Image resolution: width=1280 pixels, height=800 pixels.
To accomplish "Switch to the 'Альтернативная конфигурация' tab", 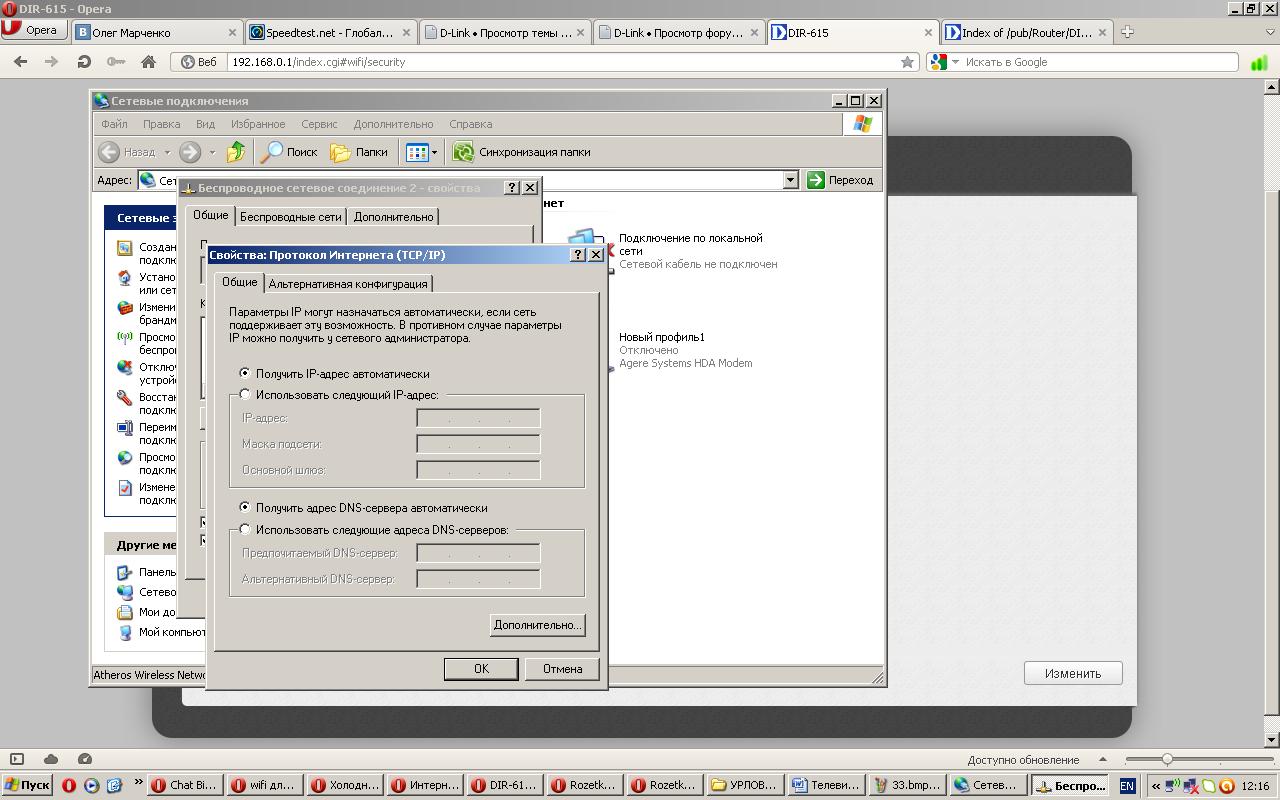I will (348, 284).
